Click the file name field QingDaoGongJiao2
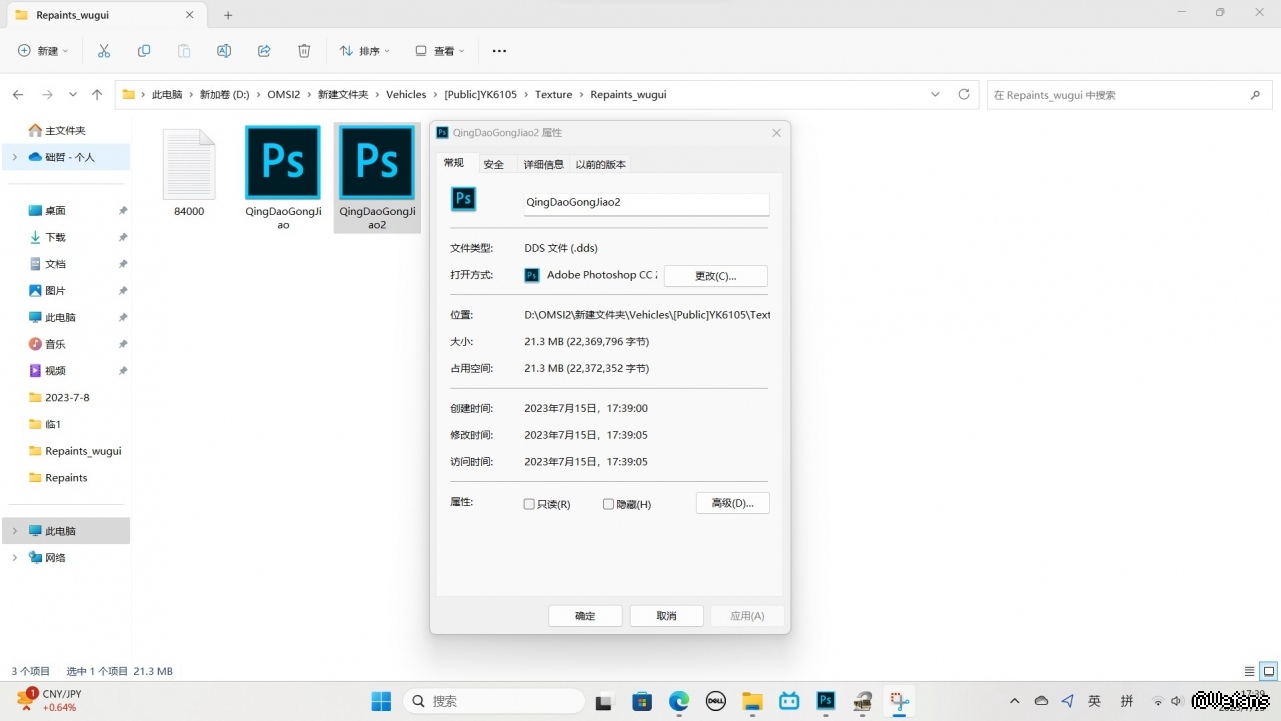Screen dimensions: 1281x721 click(646, 203)
